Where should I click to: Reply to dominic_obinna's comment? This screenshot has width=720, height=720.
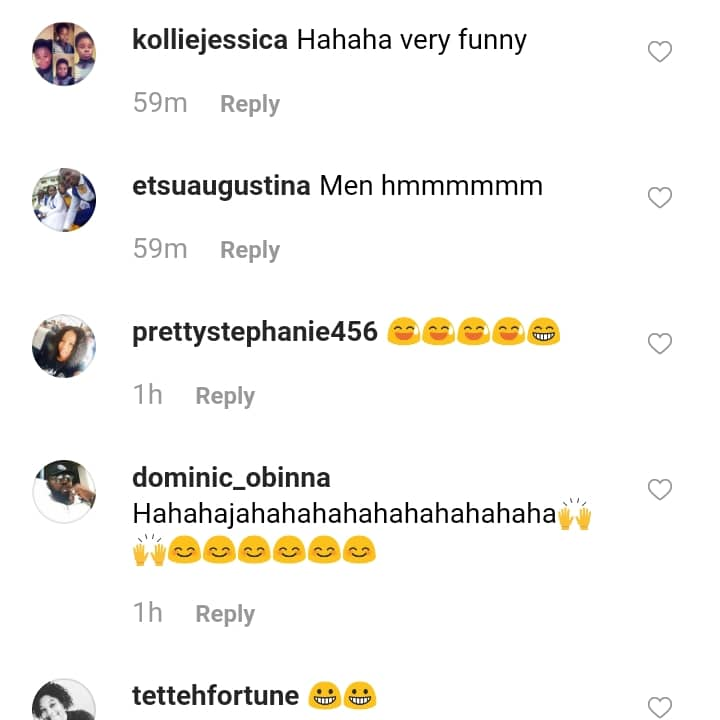[225, 614]
